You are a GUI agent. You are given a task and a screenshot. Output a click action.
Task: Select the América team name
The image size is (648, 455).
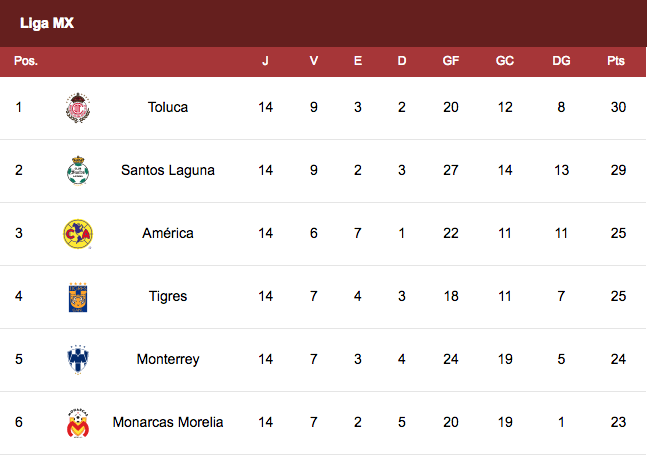[168, 233]
